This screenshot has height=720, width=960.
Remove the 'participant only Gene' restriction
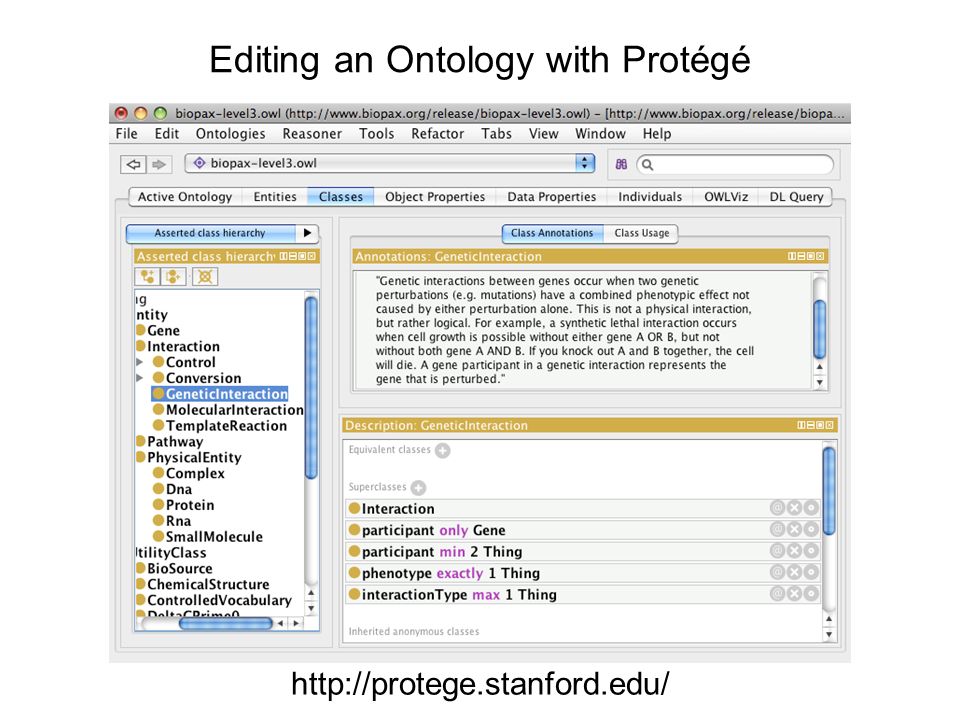tap(794, 529)
